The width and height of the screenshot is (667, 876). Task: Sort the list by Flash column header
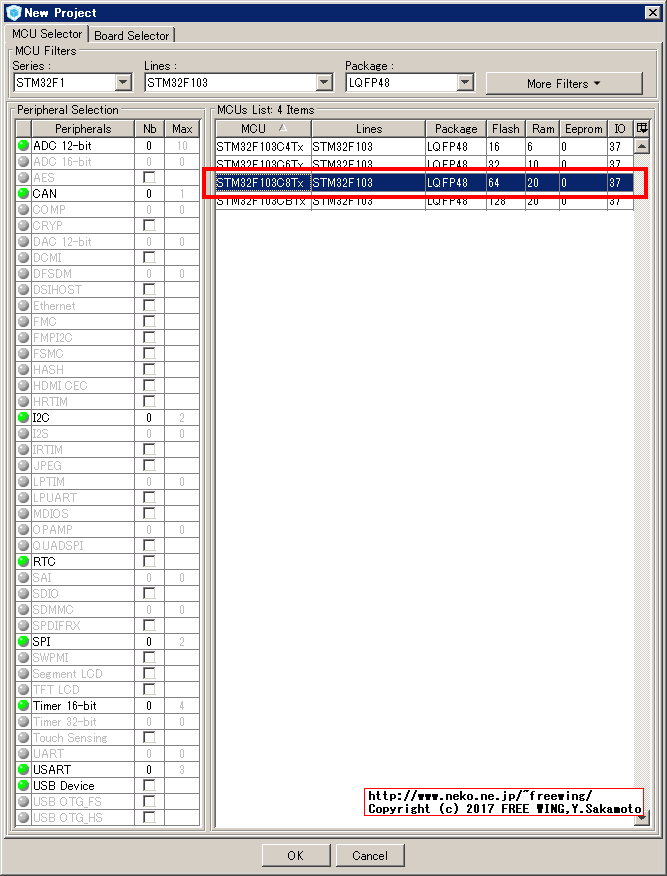[506, 128]
